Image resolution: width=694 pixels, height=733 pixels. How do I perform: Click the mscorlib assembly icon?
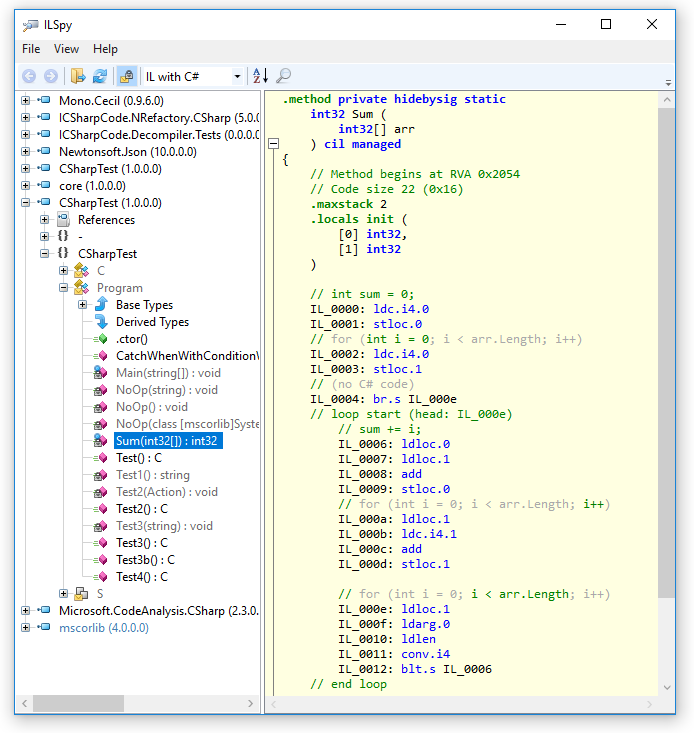pos(44,627)
